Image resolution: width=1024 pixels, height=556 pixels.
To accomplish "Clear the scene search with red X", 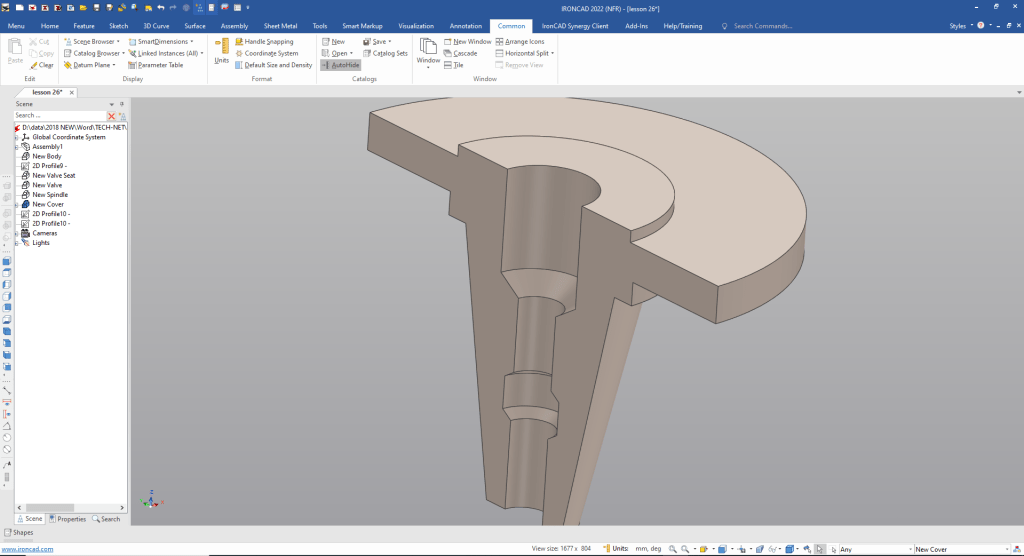I will pyautogui.click(x=112, y=116).
